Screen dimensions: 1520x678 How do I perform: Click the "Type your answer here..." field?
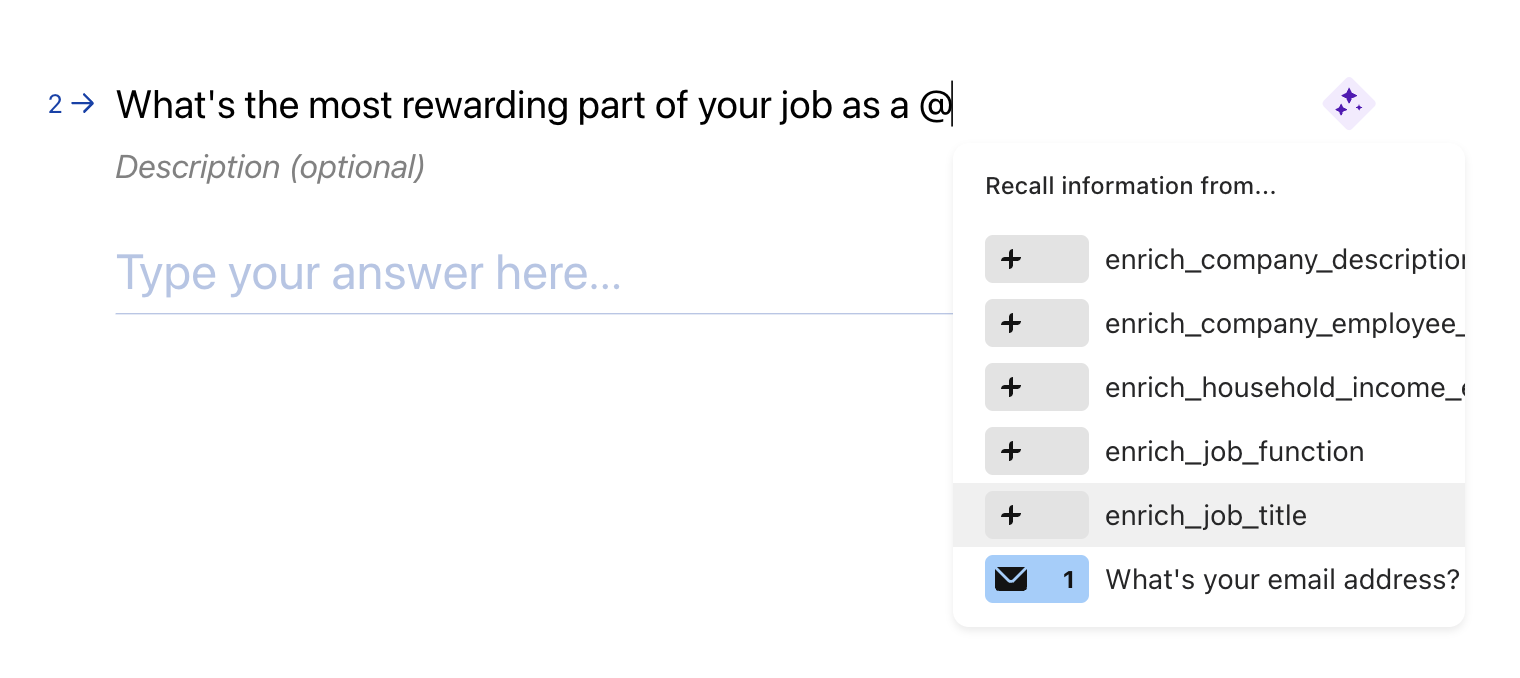pyautogui.click(x=534, y=273)
